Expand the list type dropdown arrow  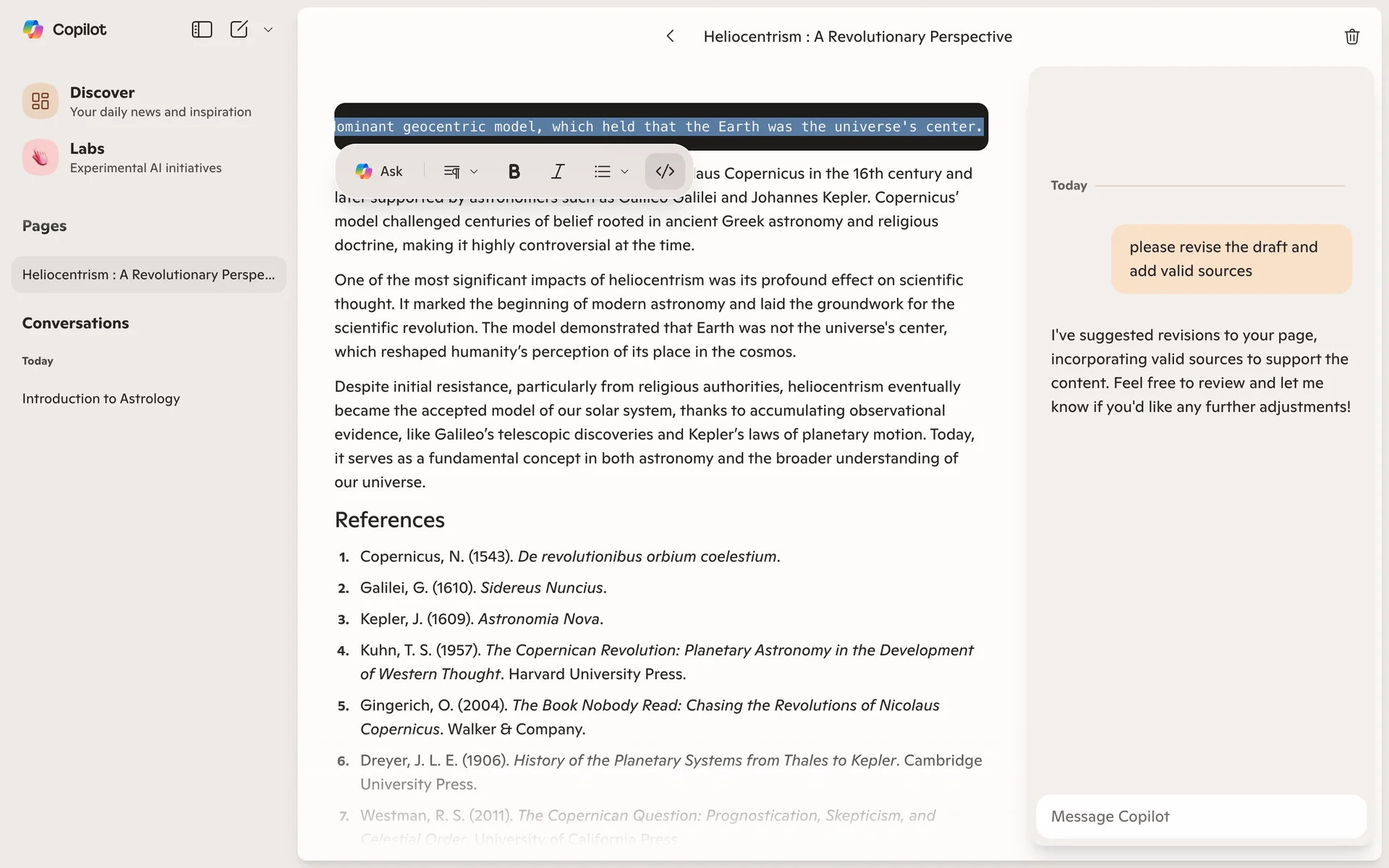click(x=625, y=171)
